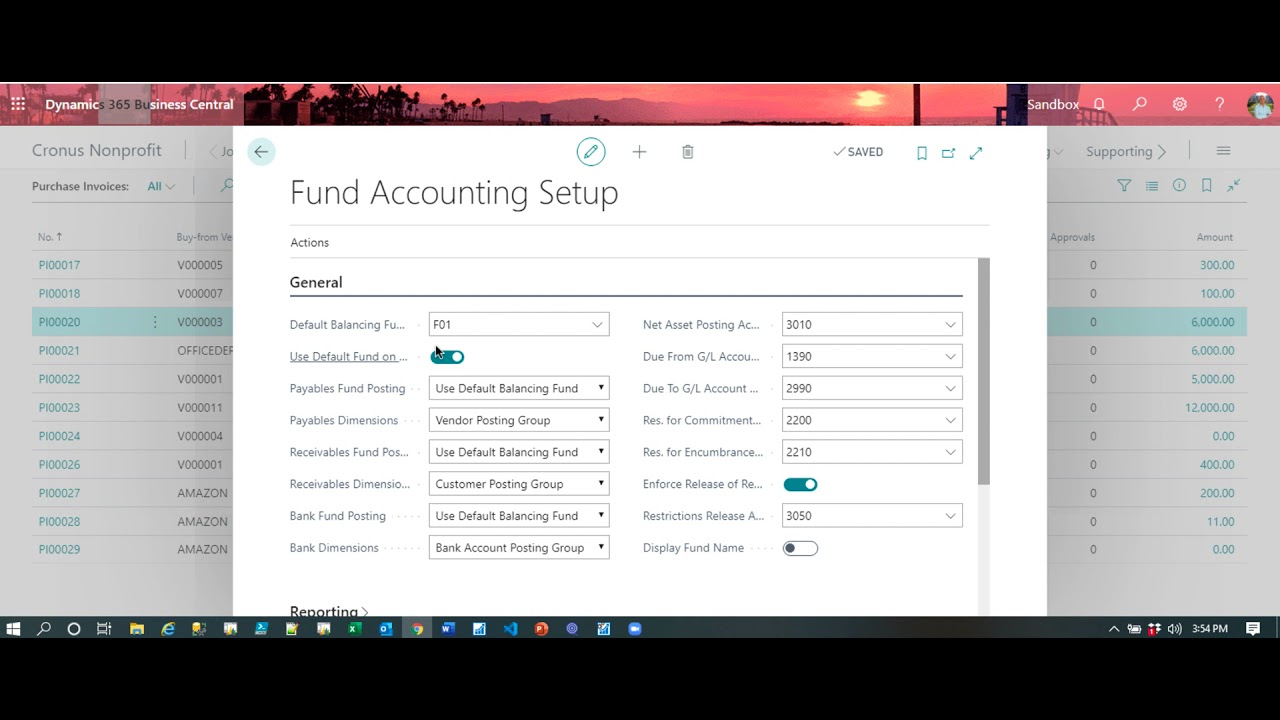
Task: Click the help question mark icon
Action: click(x=1220, y=104)
